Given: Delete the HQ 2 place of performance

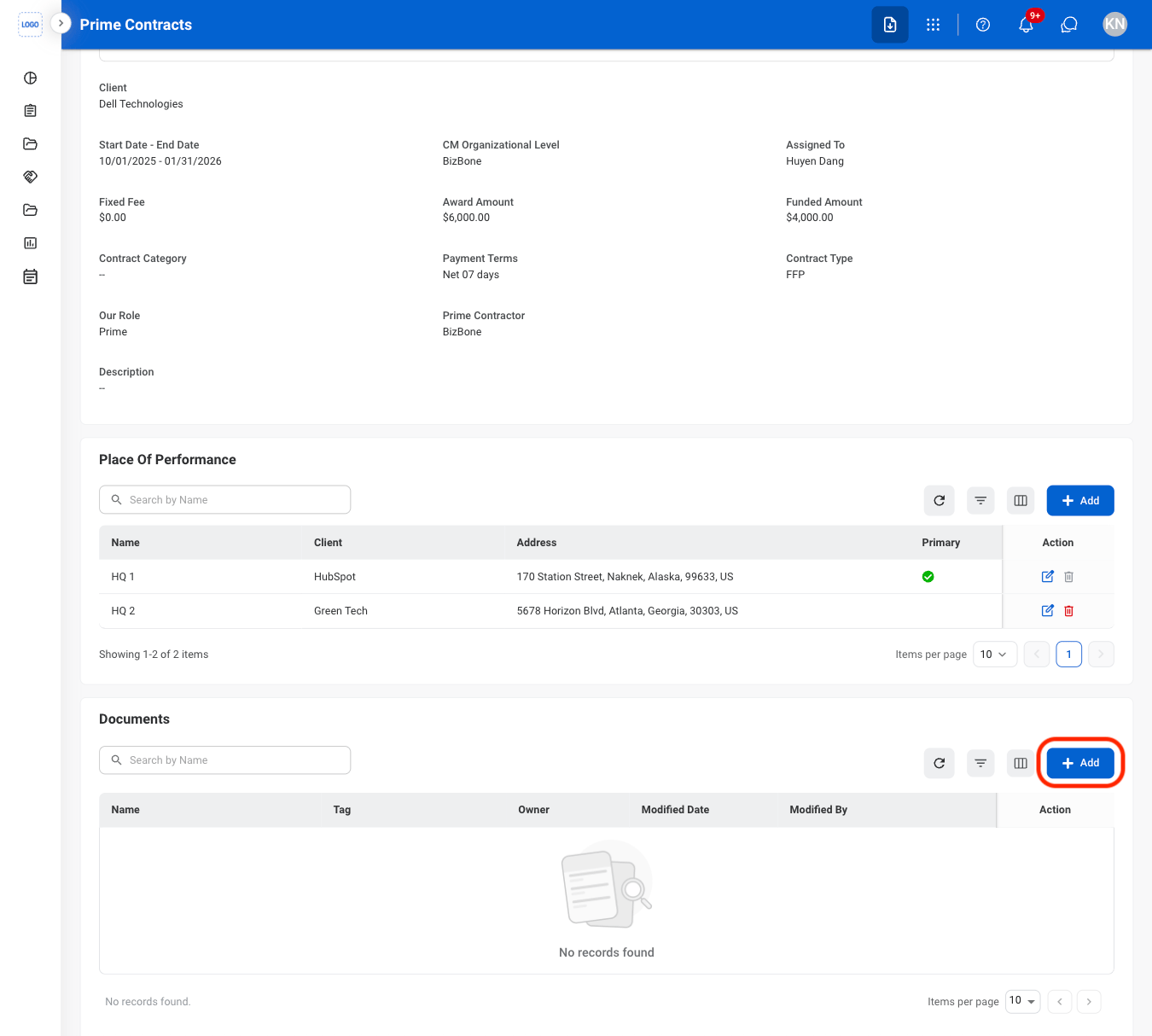Looking at the screenshot, I should (1069, 611).
